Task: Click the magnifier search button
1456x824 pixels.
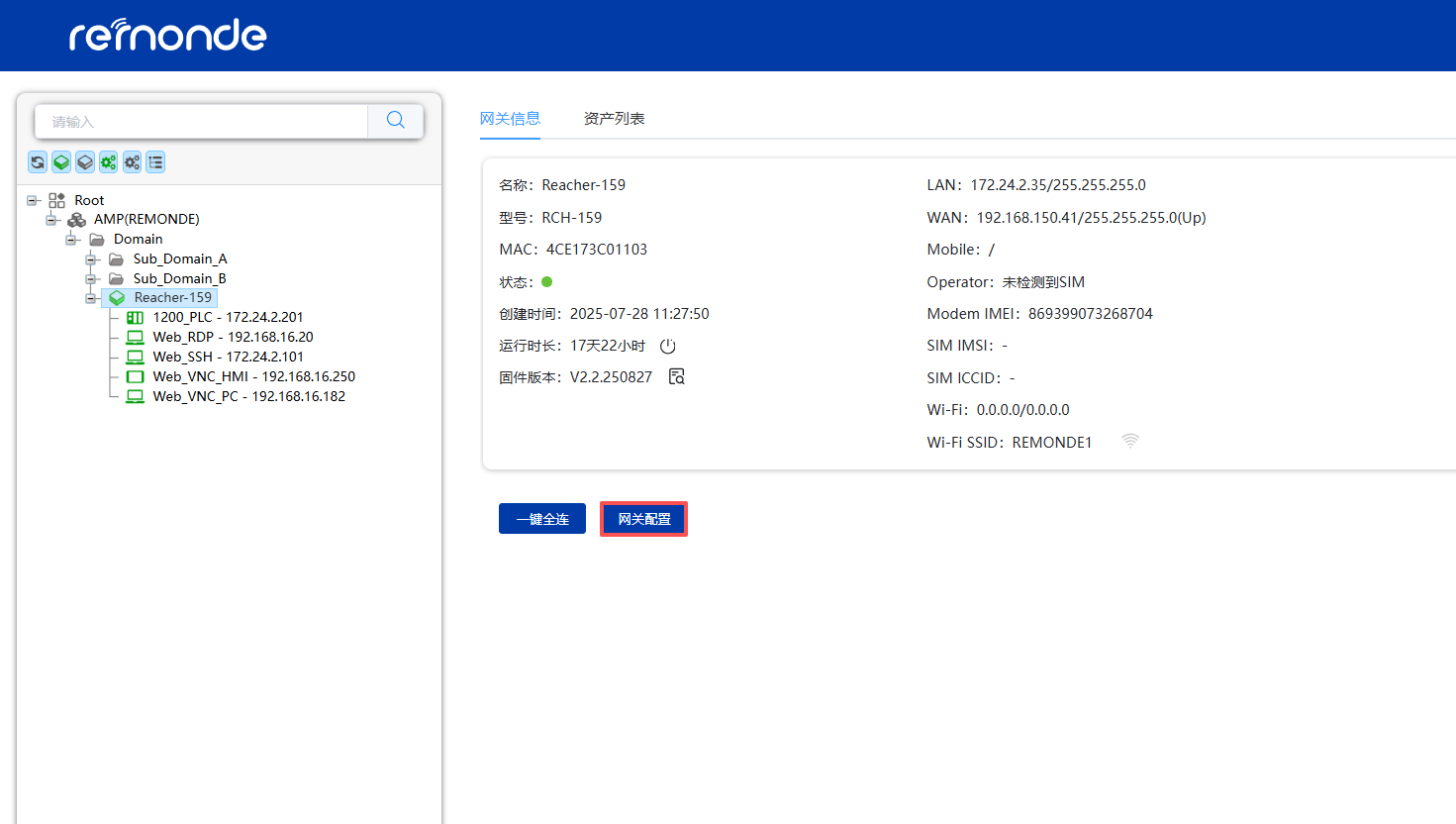Action: 396,121
